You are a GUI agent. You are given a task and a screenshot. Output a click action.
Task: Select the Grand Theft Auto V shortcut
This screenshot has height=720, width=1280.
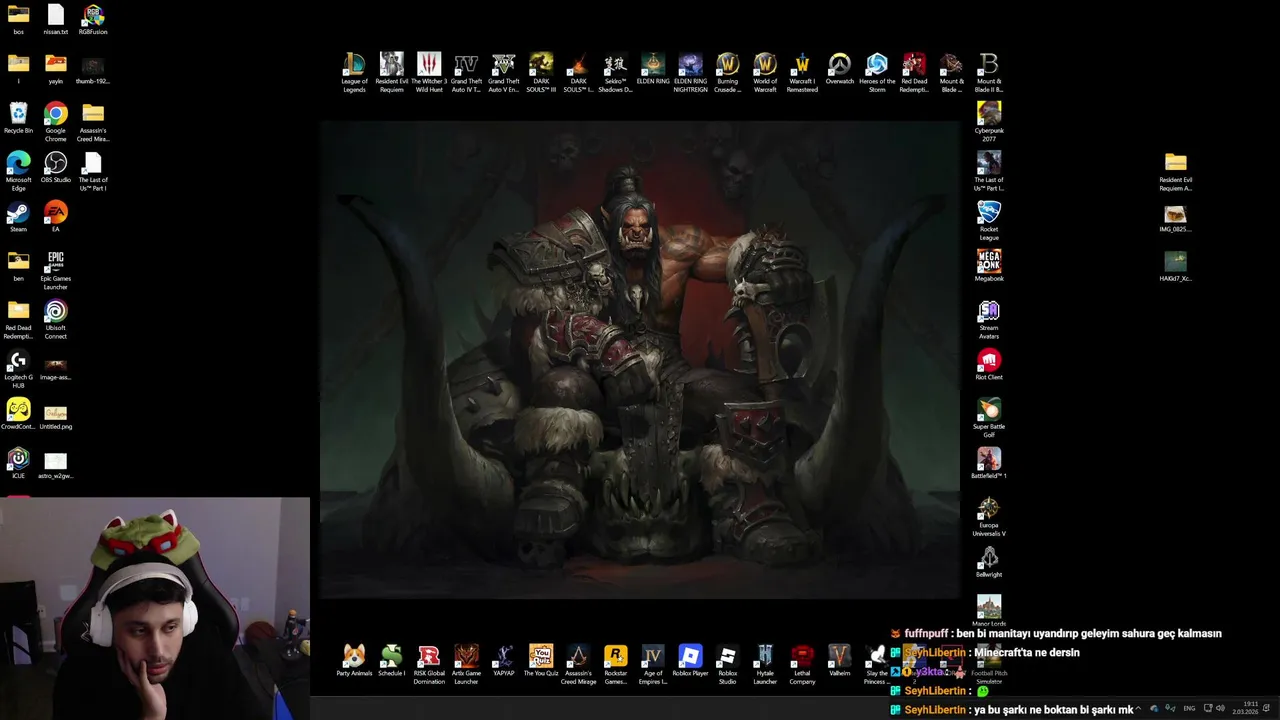(x=503, y=72)
